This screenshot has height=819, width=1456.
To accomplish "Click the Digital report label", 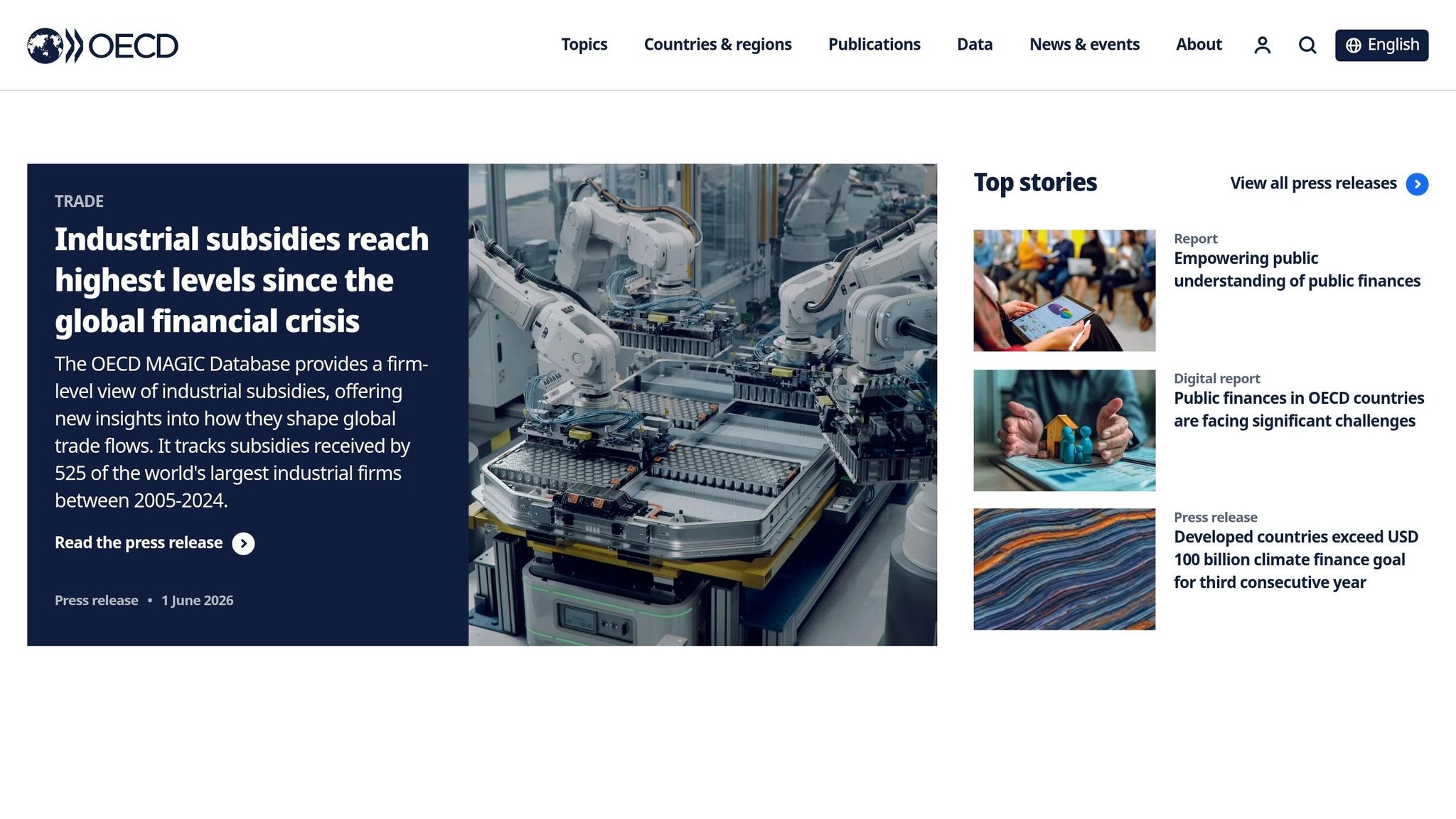I will [1216, 379].
